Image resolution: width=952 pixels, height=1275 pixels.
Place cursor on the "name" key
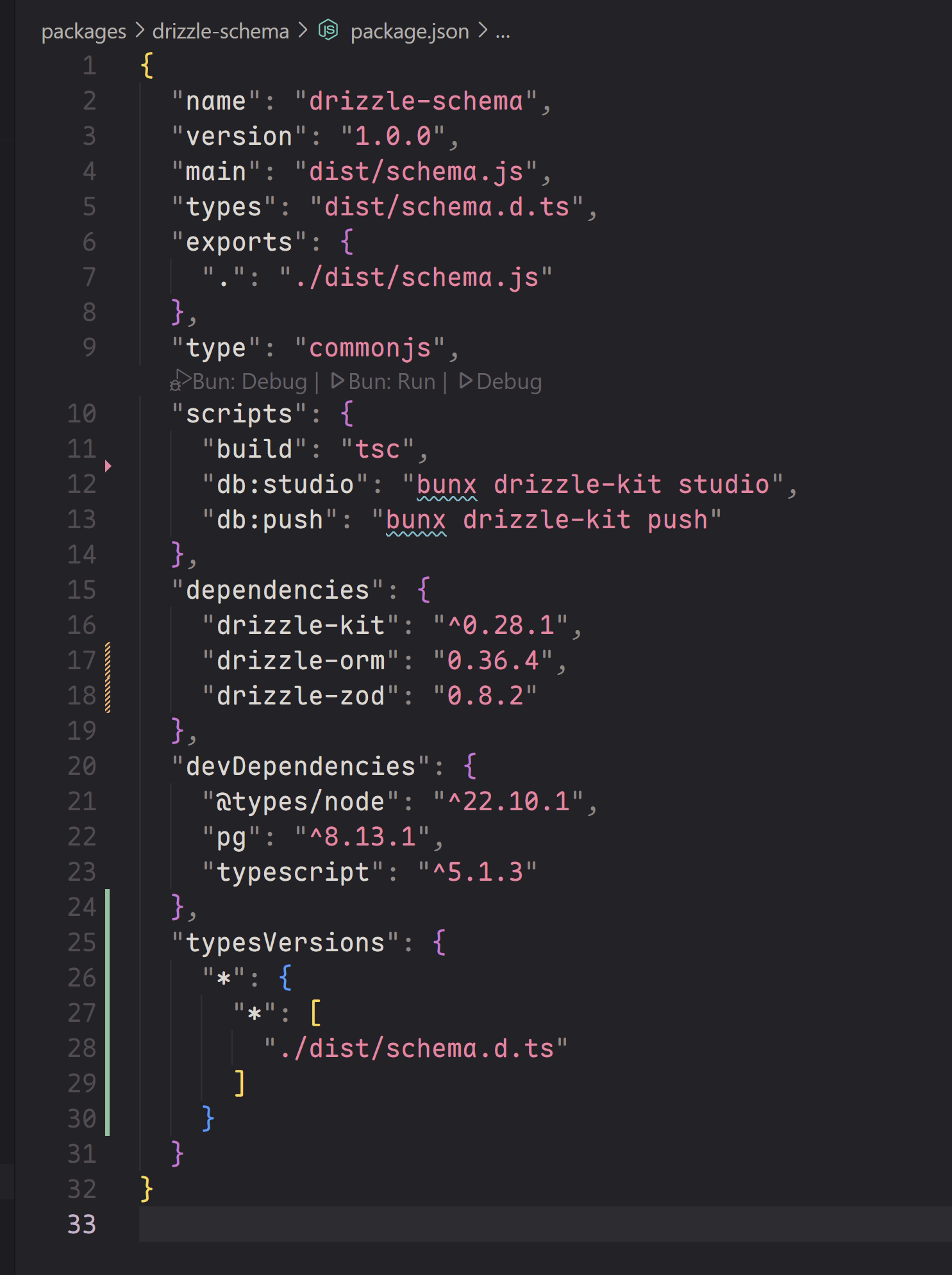pos(216,101)
